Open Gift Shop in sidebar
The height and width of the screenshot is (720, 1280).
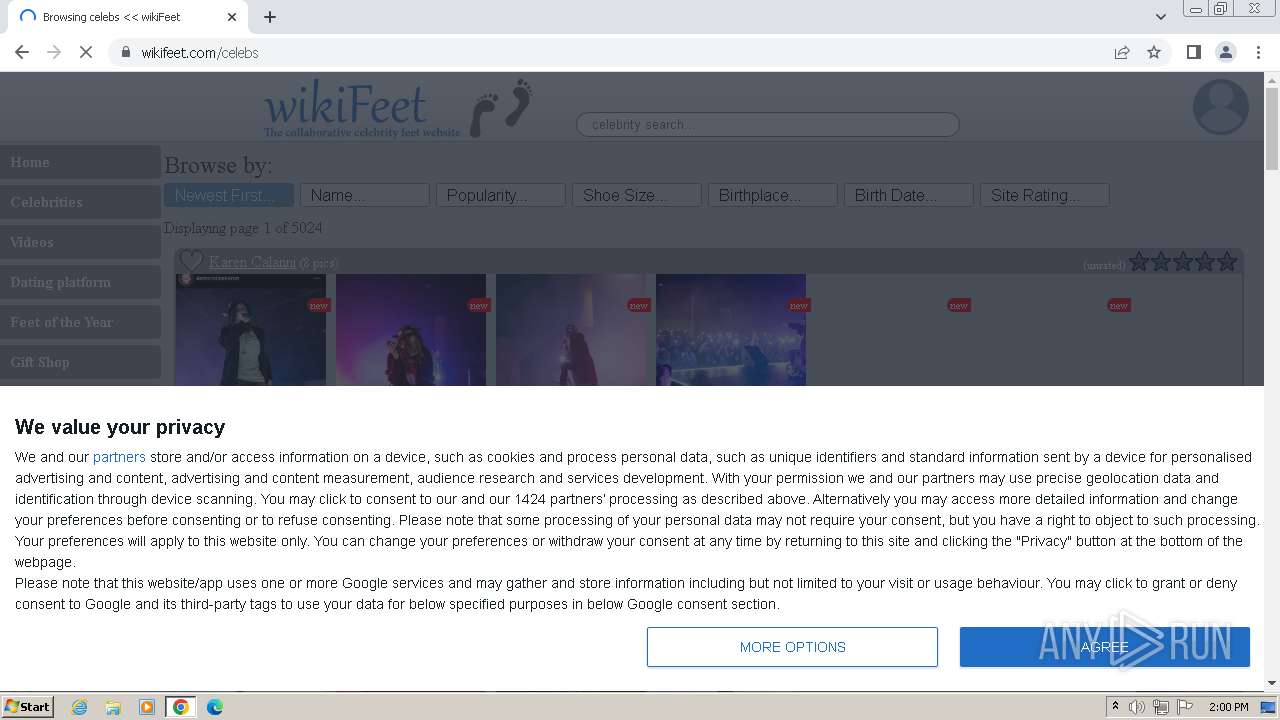pyautogui.click(x=80, y=362)
